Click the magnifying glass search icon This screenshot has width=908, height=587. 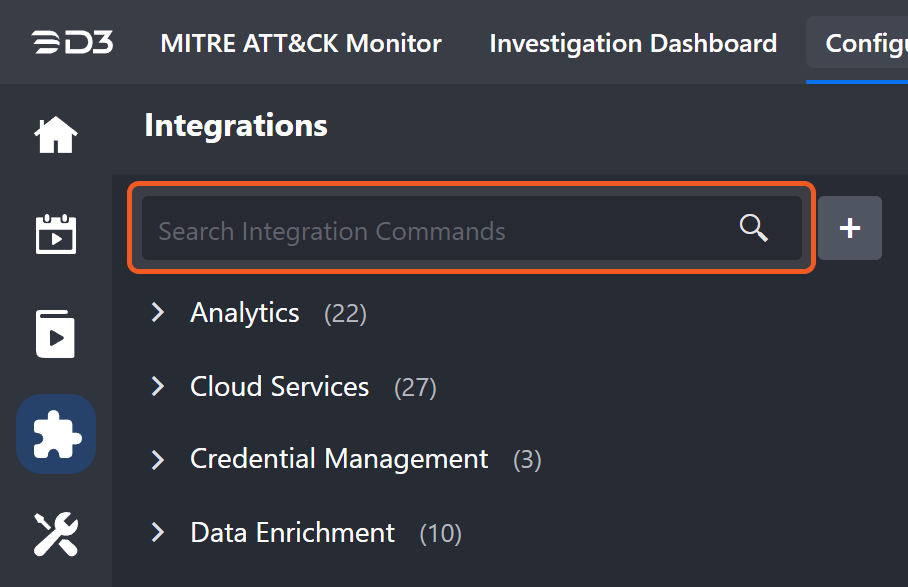[754, 229]
